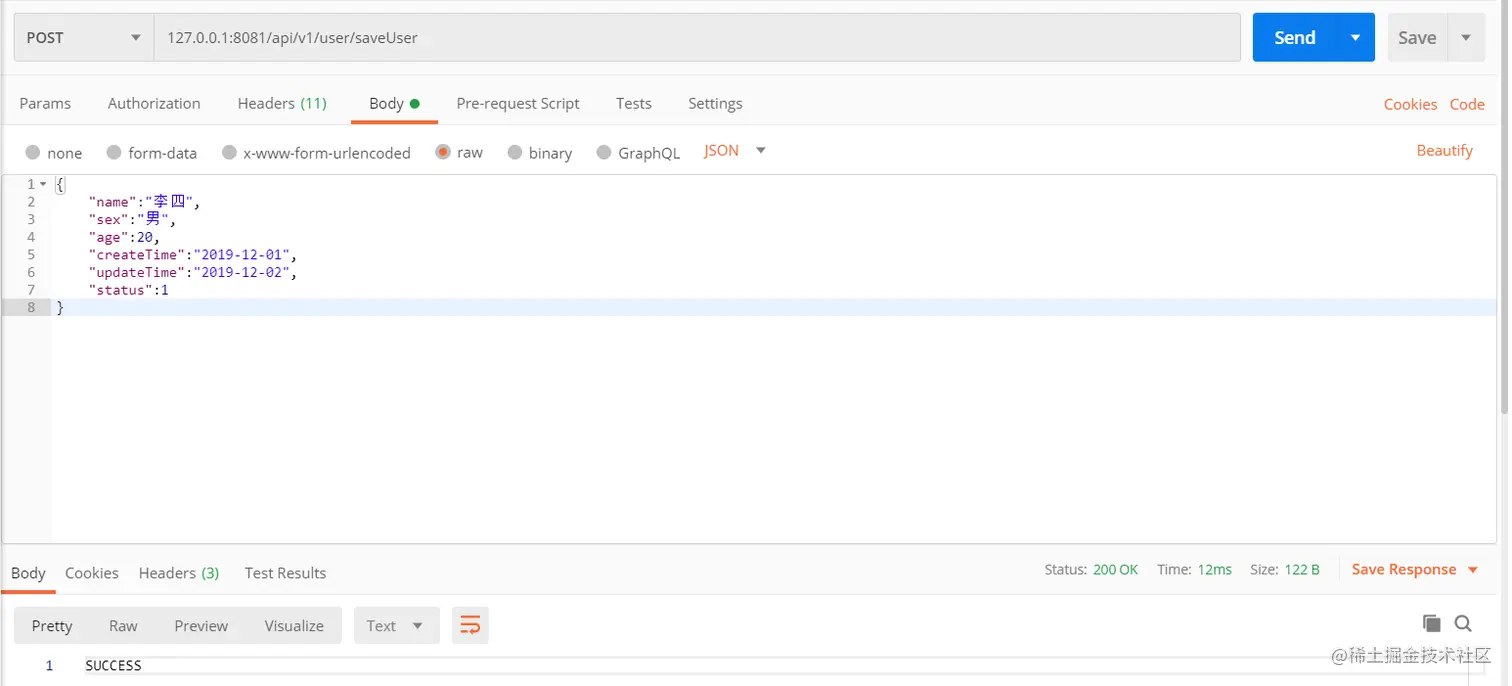Collapse the JSON fold arrow on line 1
Screen dimensions: 1512x686
tap(43, 184)
